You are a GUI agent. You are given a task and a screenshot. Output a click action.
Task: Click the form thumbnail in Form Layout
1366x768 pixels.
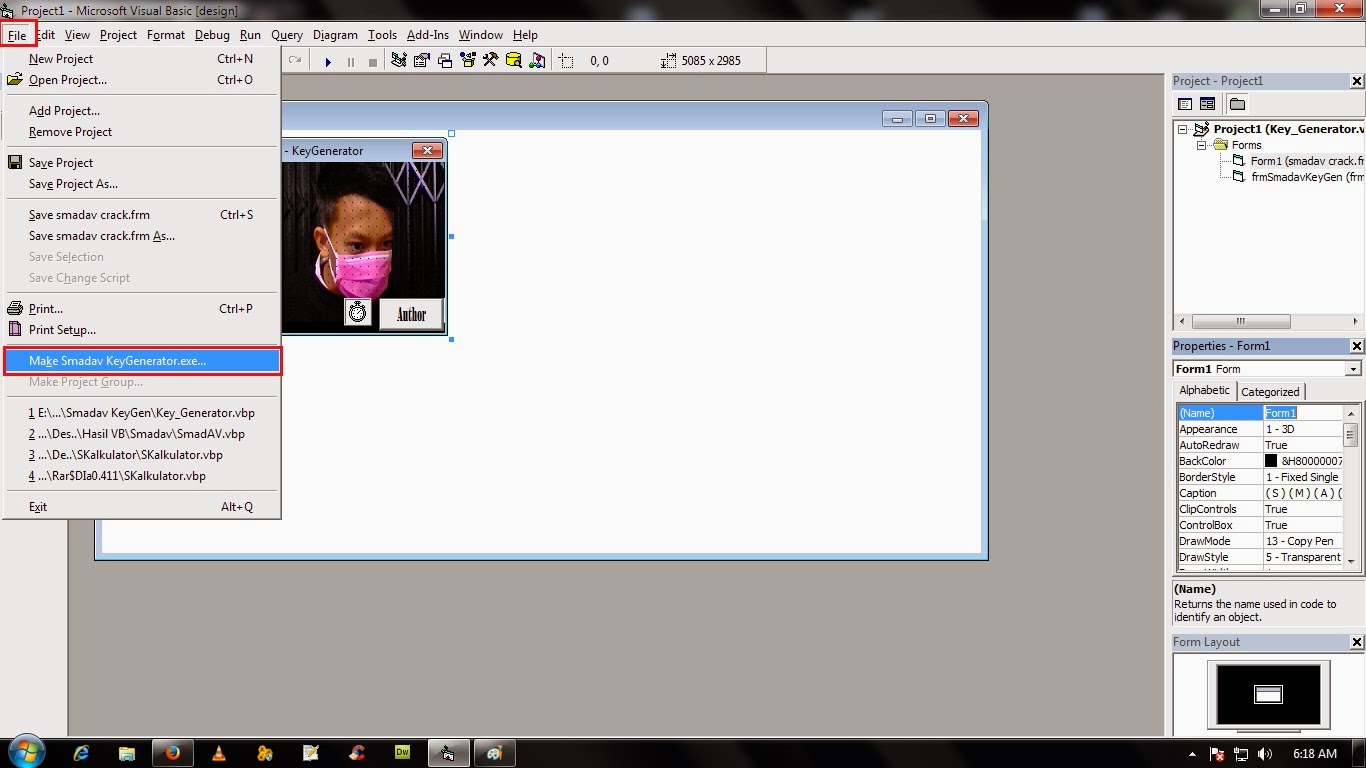point(1268,695)
